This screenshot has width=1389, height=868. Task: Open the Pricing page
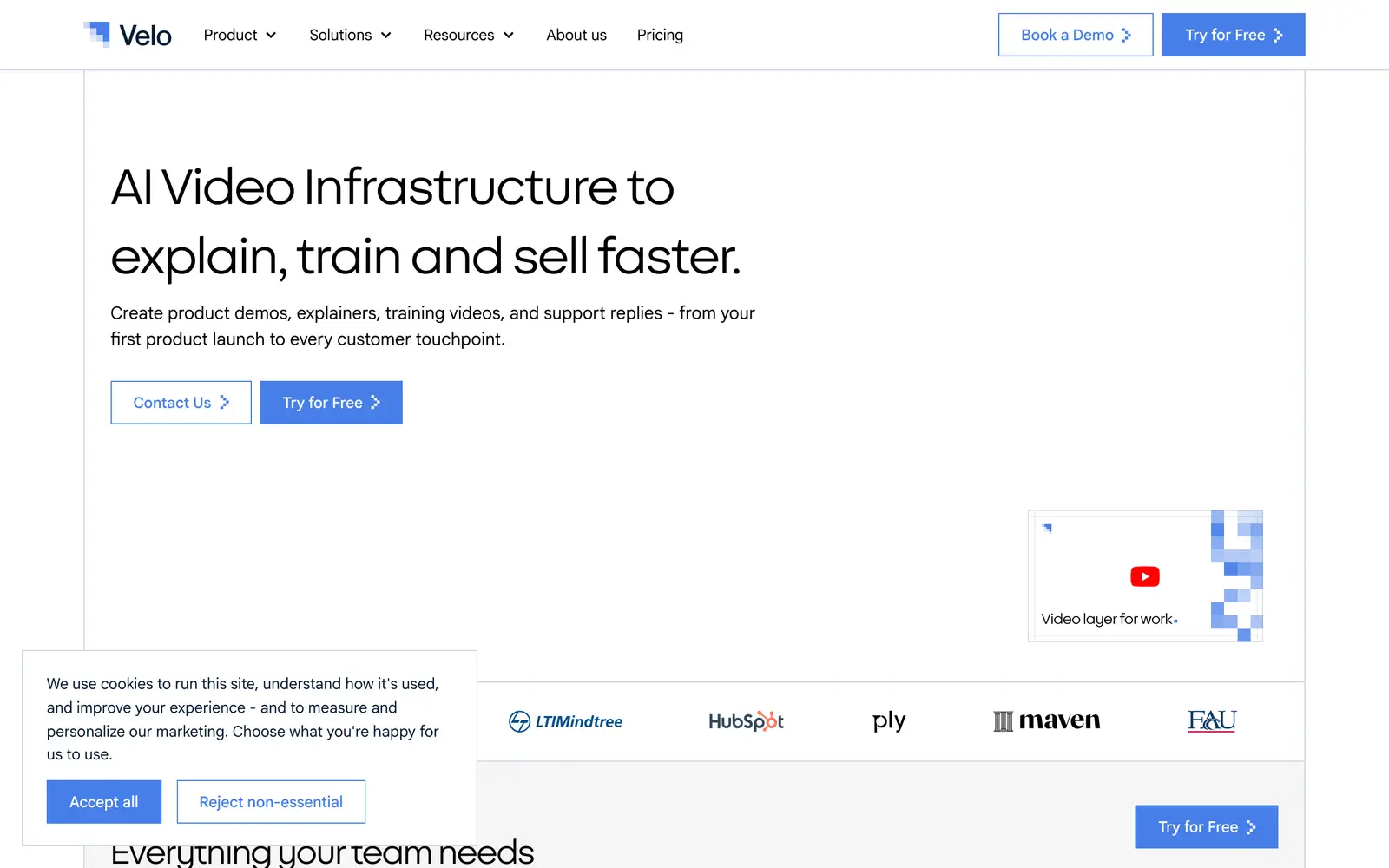(x=660, y=35)
